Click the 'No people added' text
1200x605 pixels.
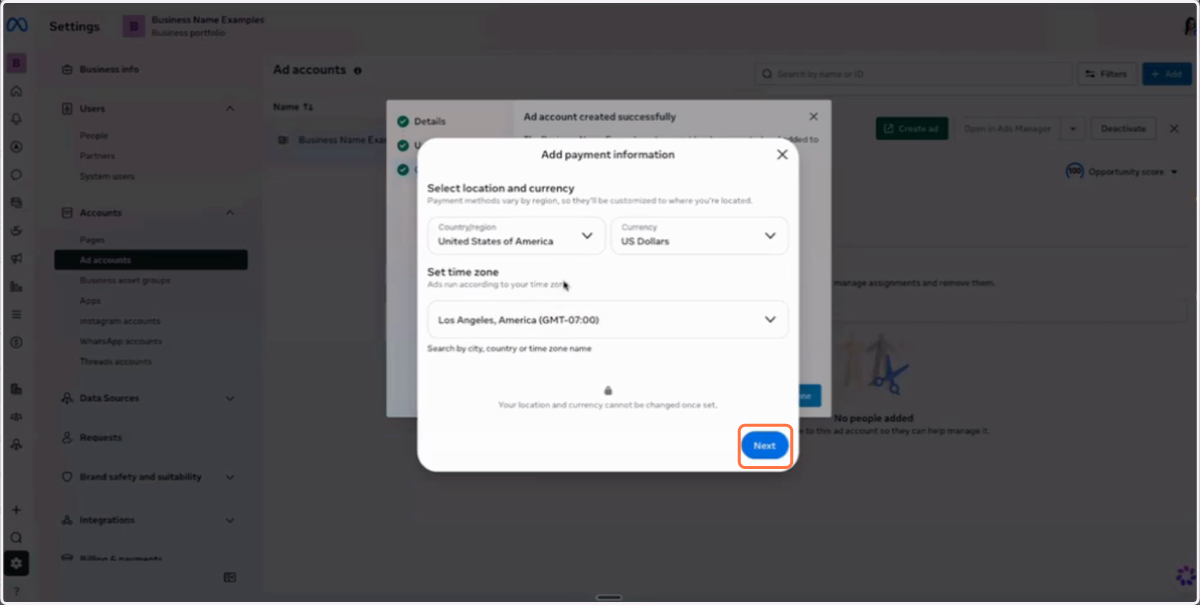pos(874,418)
